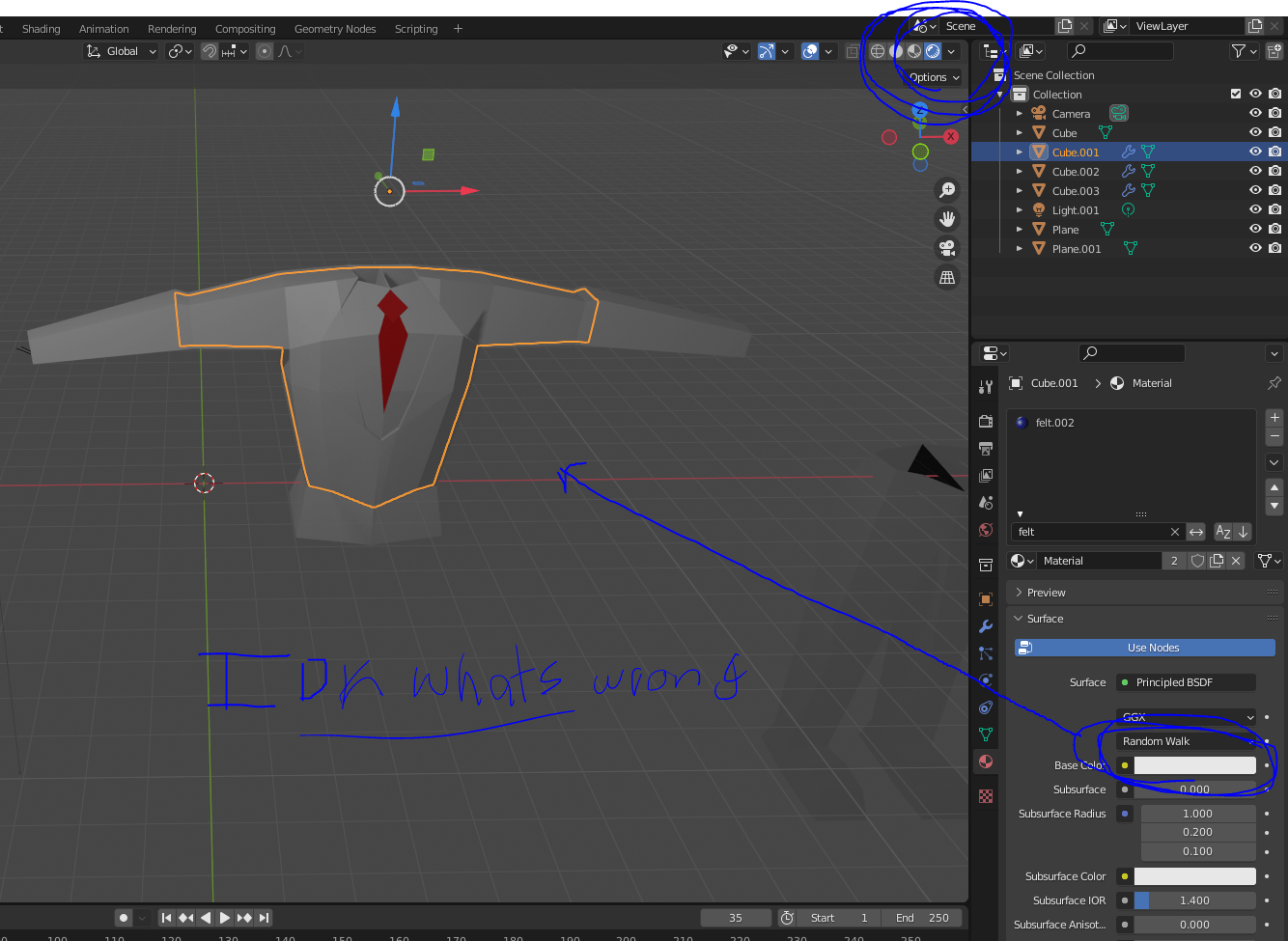Toggle fake user shield for Material
The height and width of the screenshot is (941, 1288).
pyautogui.click(x=1197, y=561)
